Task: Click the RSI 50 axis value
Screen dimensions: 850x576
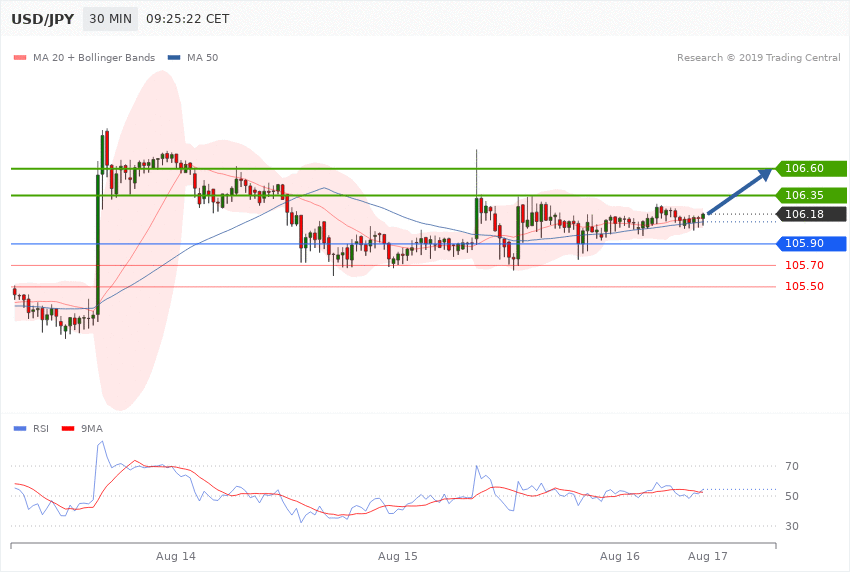Action: click(791, 496)
